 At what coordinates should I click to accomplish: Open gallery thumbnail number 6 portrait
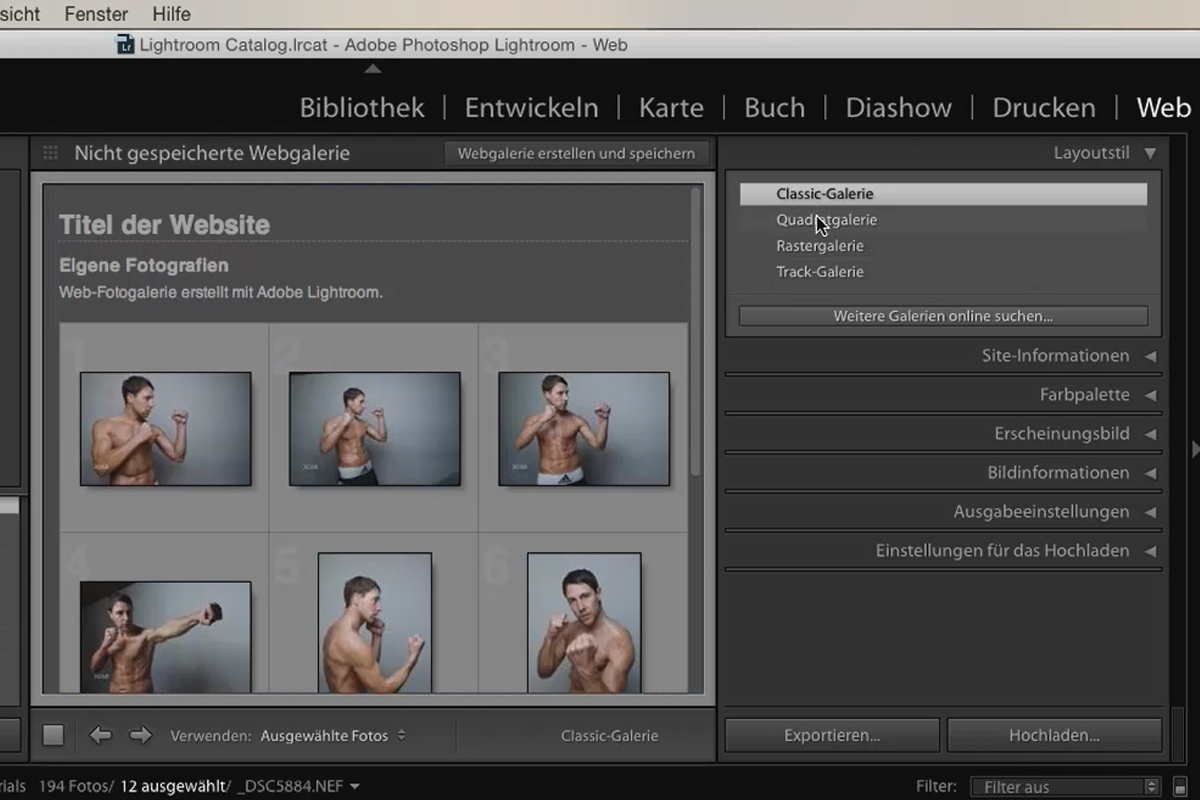coord(584,623)
